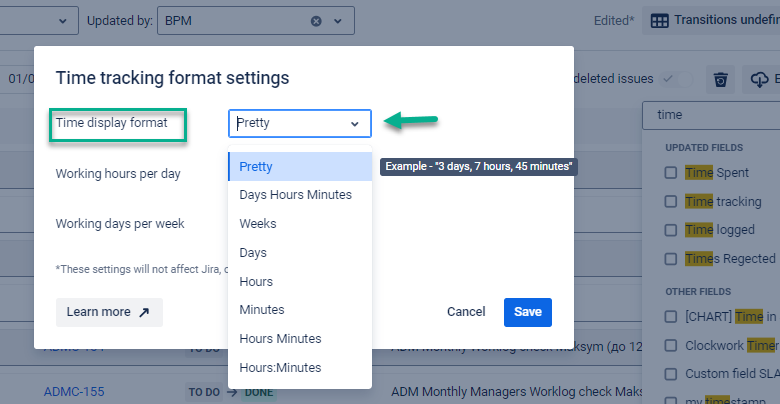
Task: Open the Time display format dropdown
Action: 299,123
